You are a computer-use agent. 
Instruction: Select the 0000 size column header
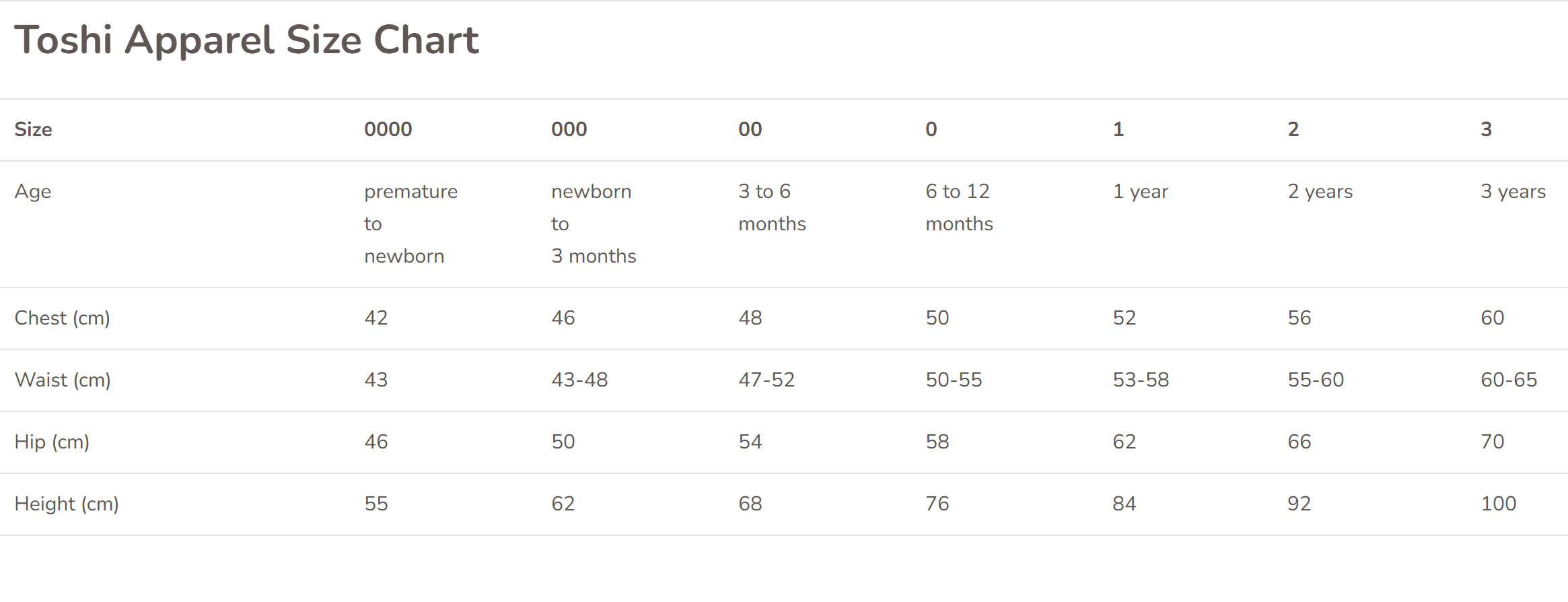click(x=388, y=129)
